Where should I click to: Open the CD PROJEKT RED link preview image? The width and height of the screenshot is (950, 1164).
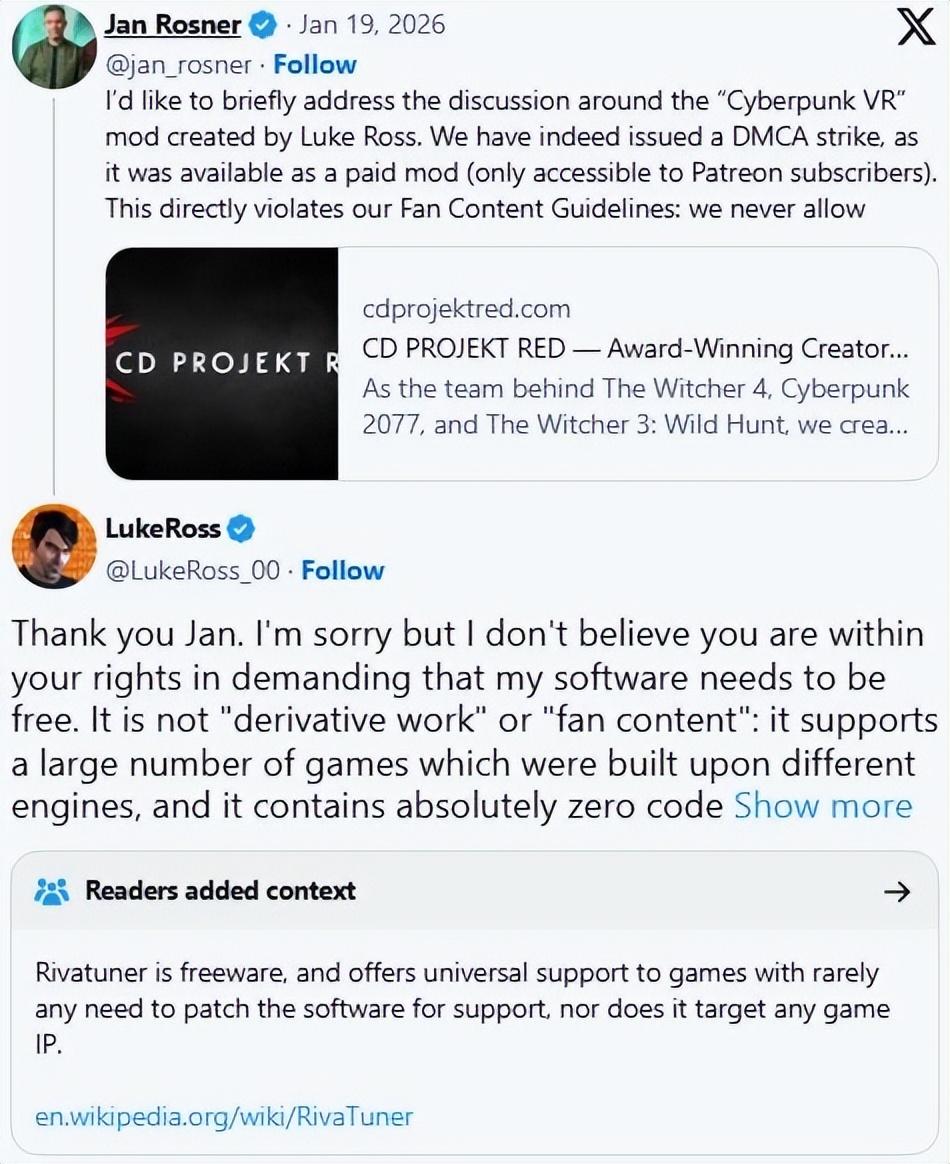pyautogui.click(x=222, y=364)
